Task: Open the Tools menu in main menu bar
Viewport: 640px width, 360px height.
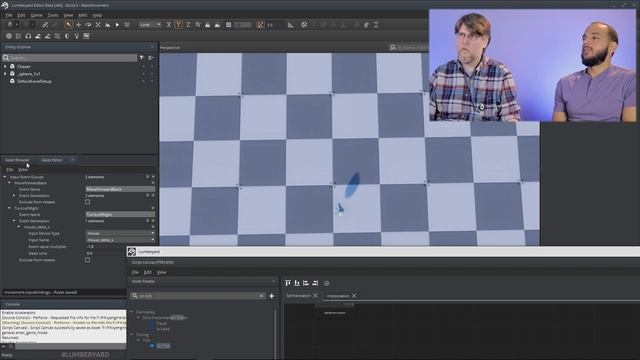Action: tap(53, 15)
